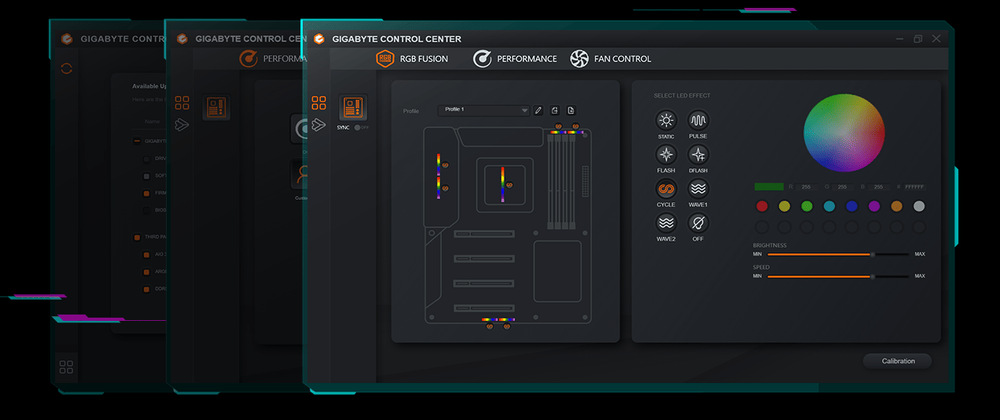This screenshot has height=420, width=1000.
Task: Select the lower-left heatsink LED cycle marker
Action: click(445, 188)
